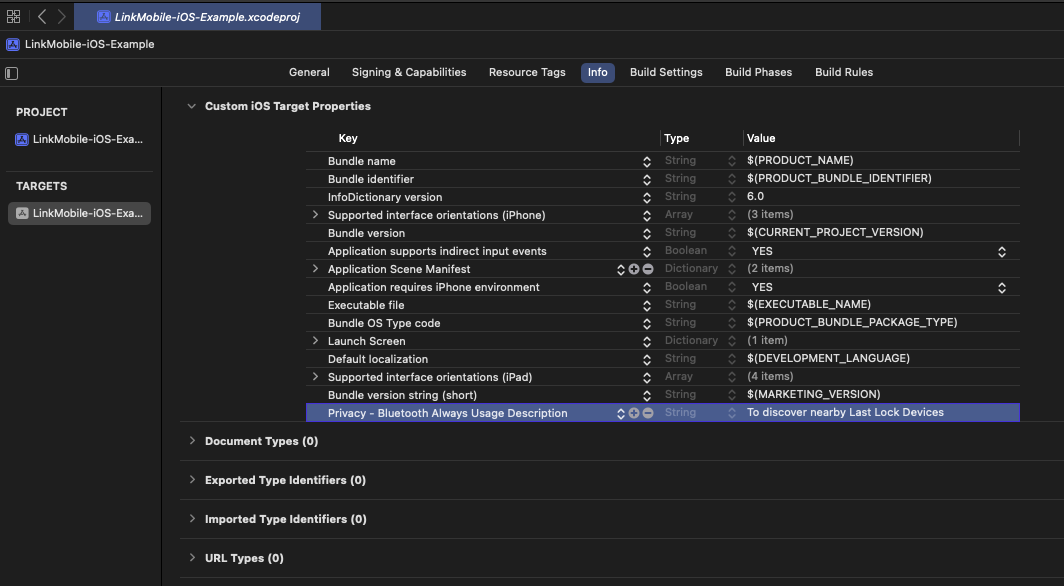Select the $(DEVELOPMENT_LANGUAGE) value cell
The image size is (1064, 586).
(828, 358)
